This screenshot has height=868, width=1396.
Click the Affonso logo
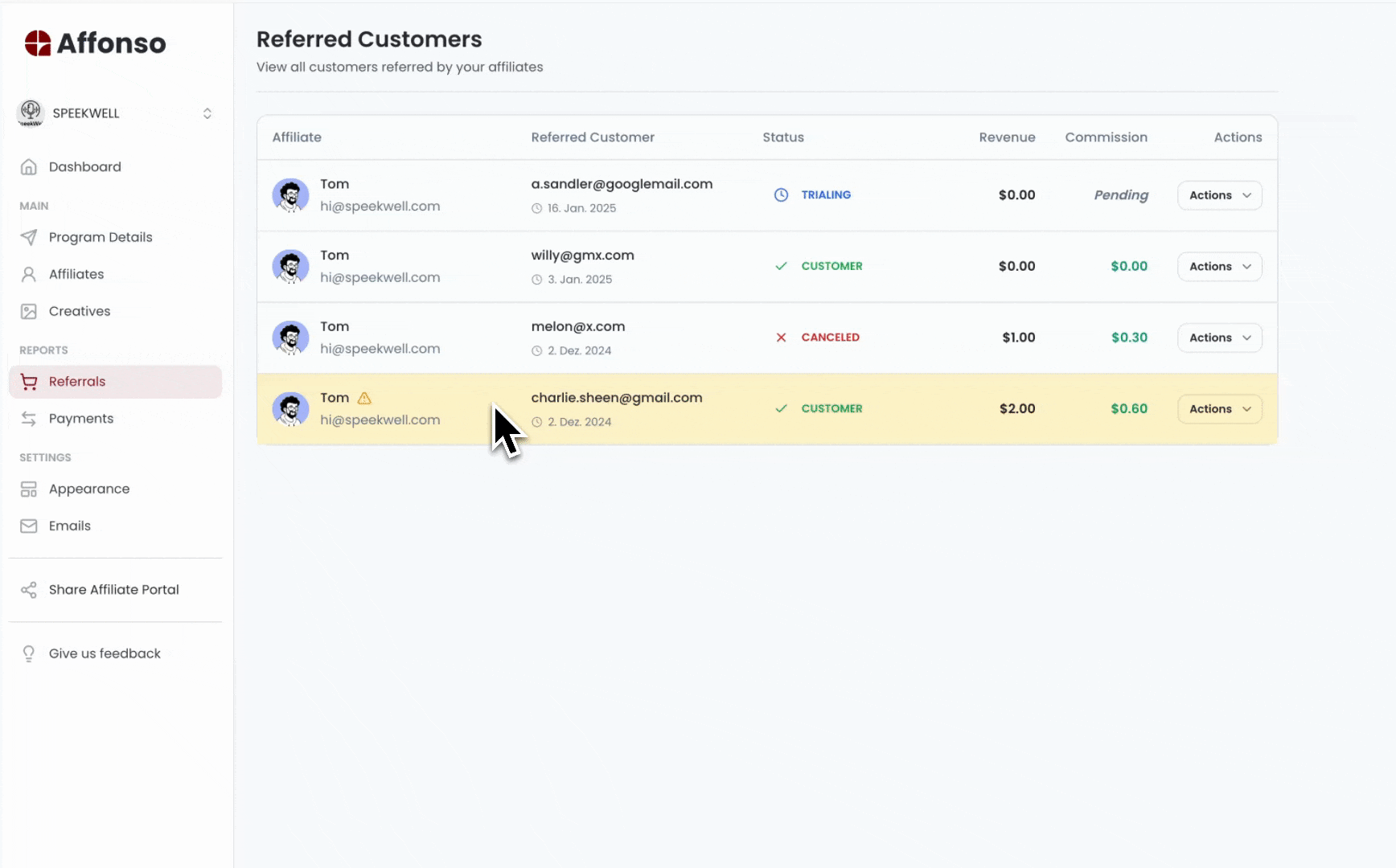tap(94, 43)
